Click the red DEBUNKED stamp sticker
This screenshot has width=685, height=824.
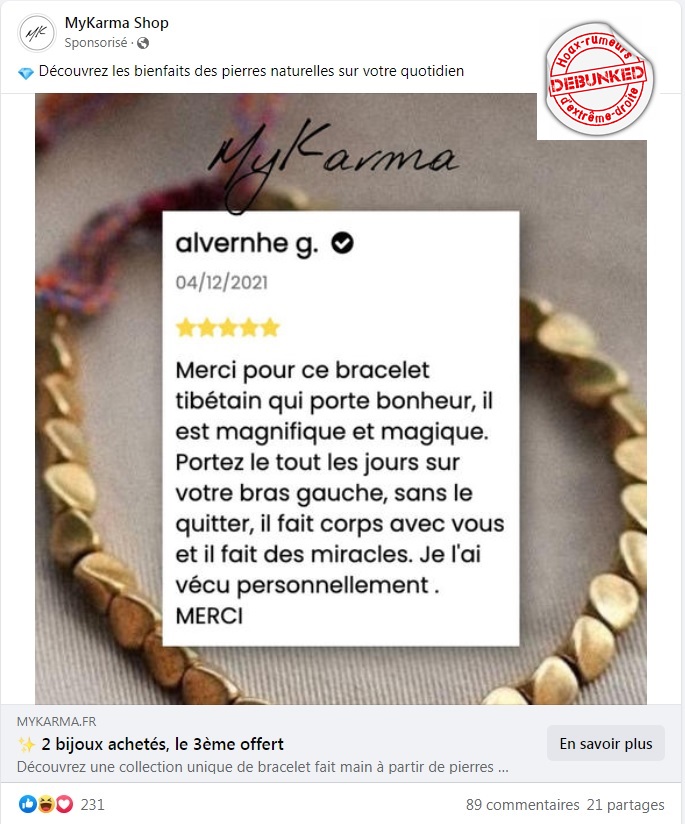pos(599,79)
